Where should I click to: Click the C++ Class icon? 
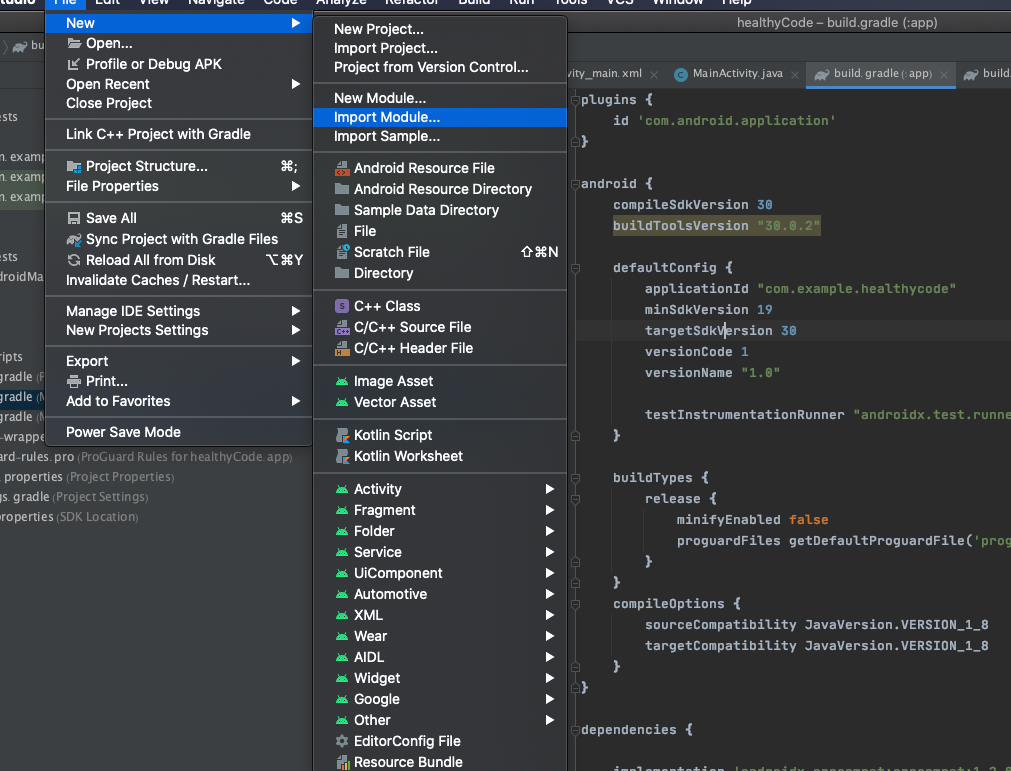(342, 306)
